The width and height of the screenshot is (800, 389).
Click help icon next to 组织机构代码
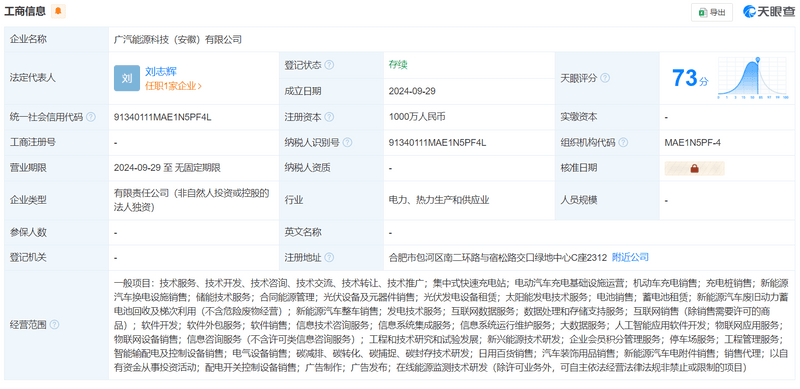623,142
